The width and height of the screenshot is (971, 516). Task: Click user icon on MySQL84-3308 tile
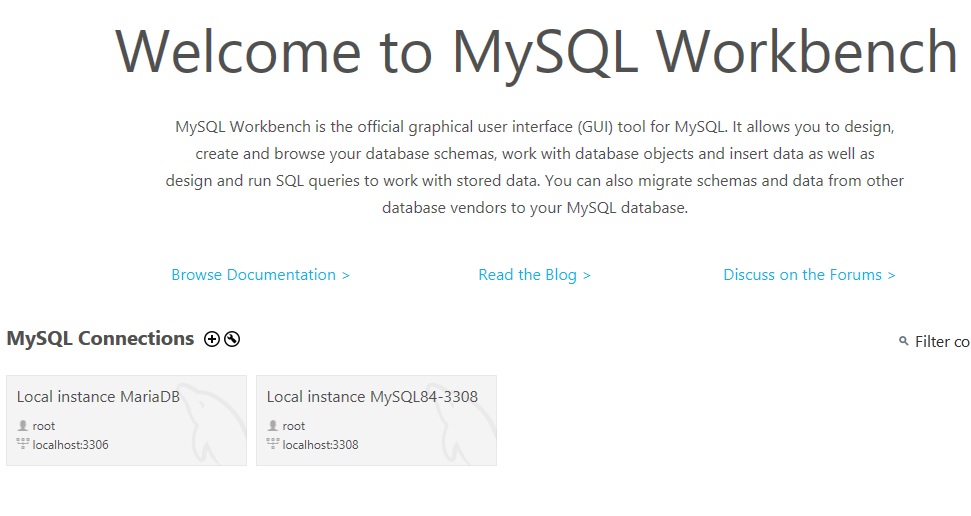272,426
